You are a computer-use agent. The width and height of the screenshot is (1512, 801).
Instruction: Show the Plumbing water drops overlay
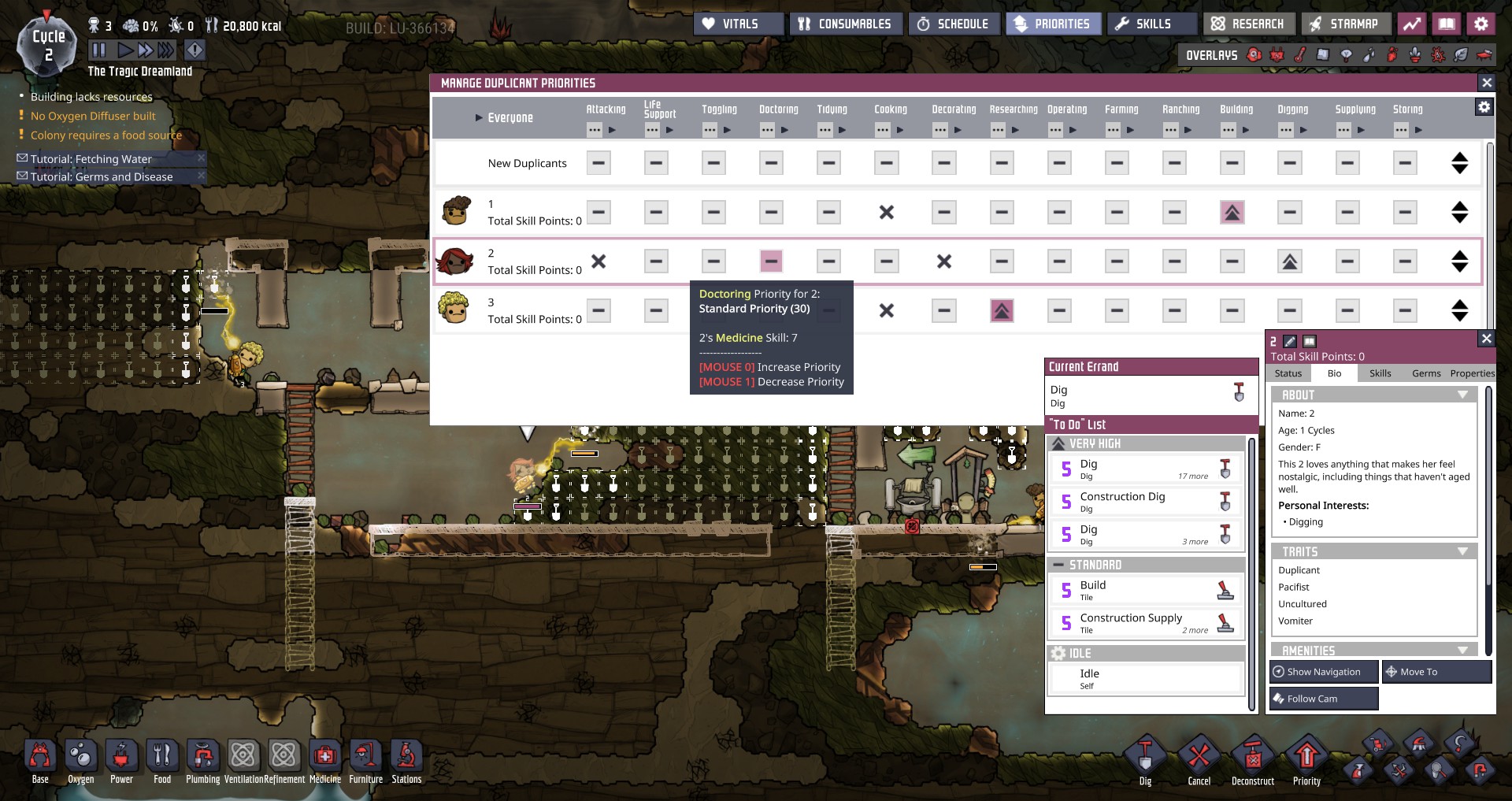click(1369, 55)
